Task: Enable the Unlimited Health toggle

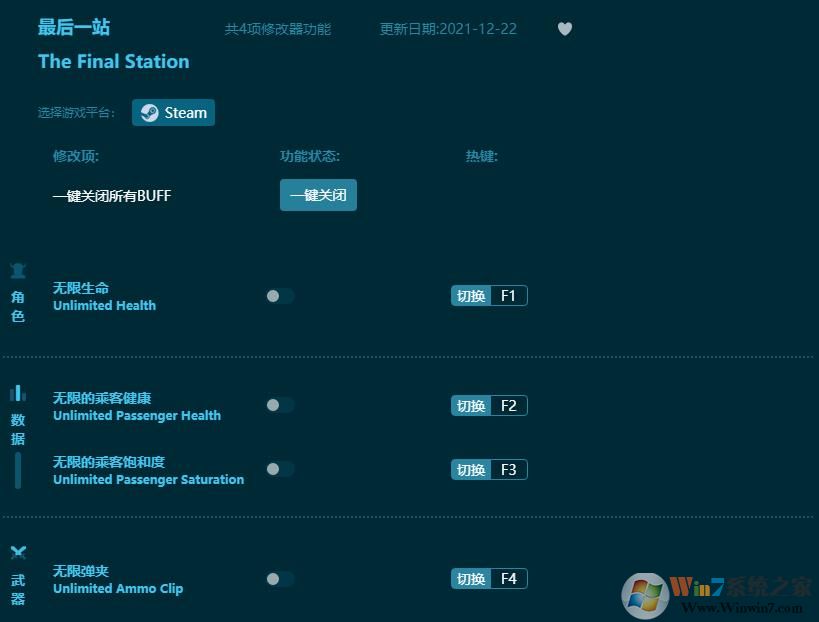Action: click(279, 296)
